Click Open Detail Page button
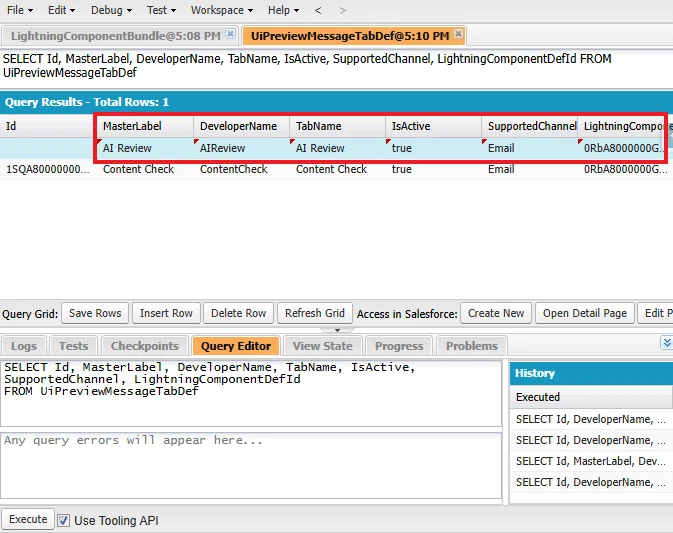 [585, 313]
